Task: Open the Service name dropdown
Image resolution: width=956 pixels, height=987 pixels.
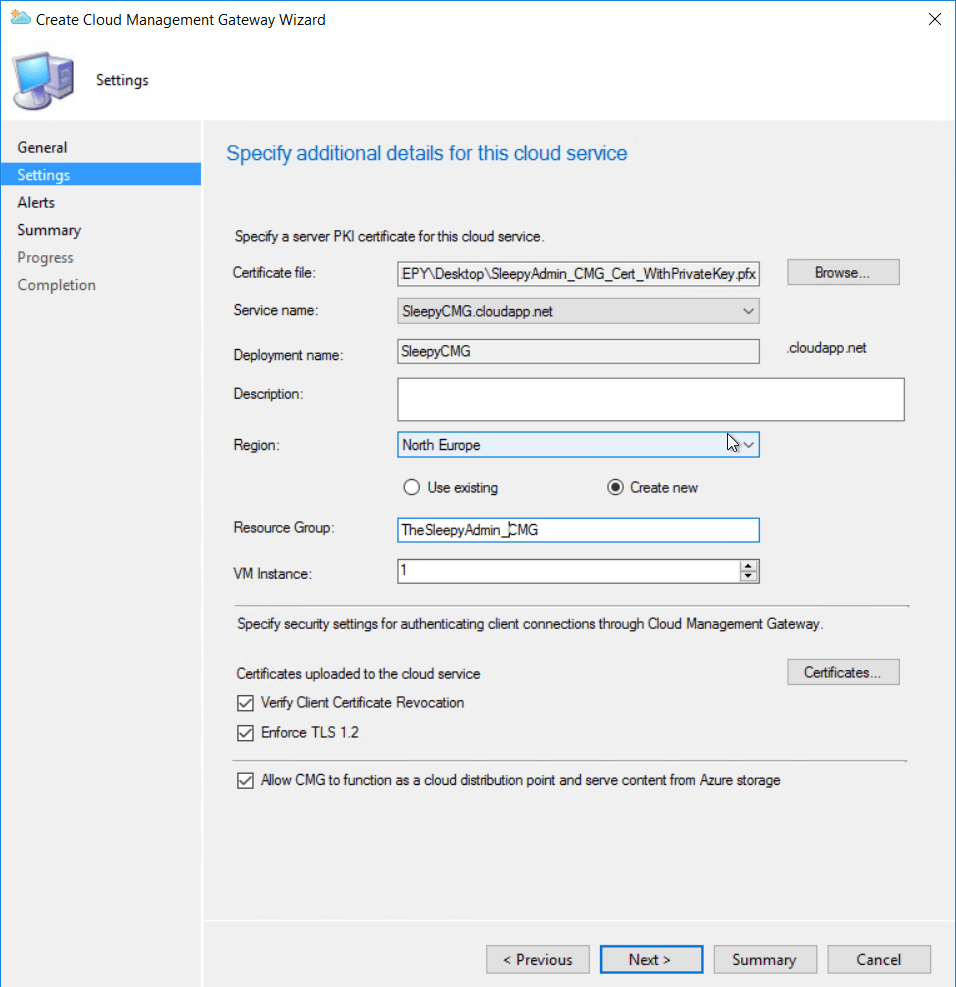Action: point(748,311)
